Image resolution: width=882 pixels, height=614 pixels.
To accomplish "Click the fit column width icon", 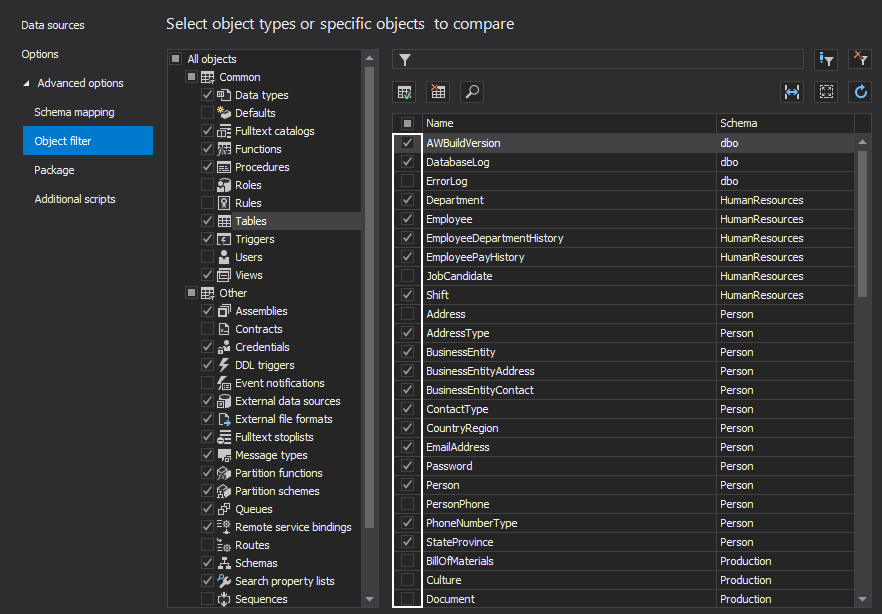I will 792,92.
